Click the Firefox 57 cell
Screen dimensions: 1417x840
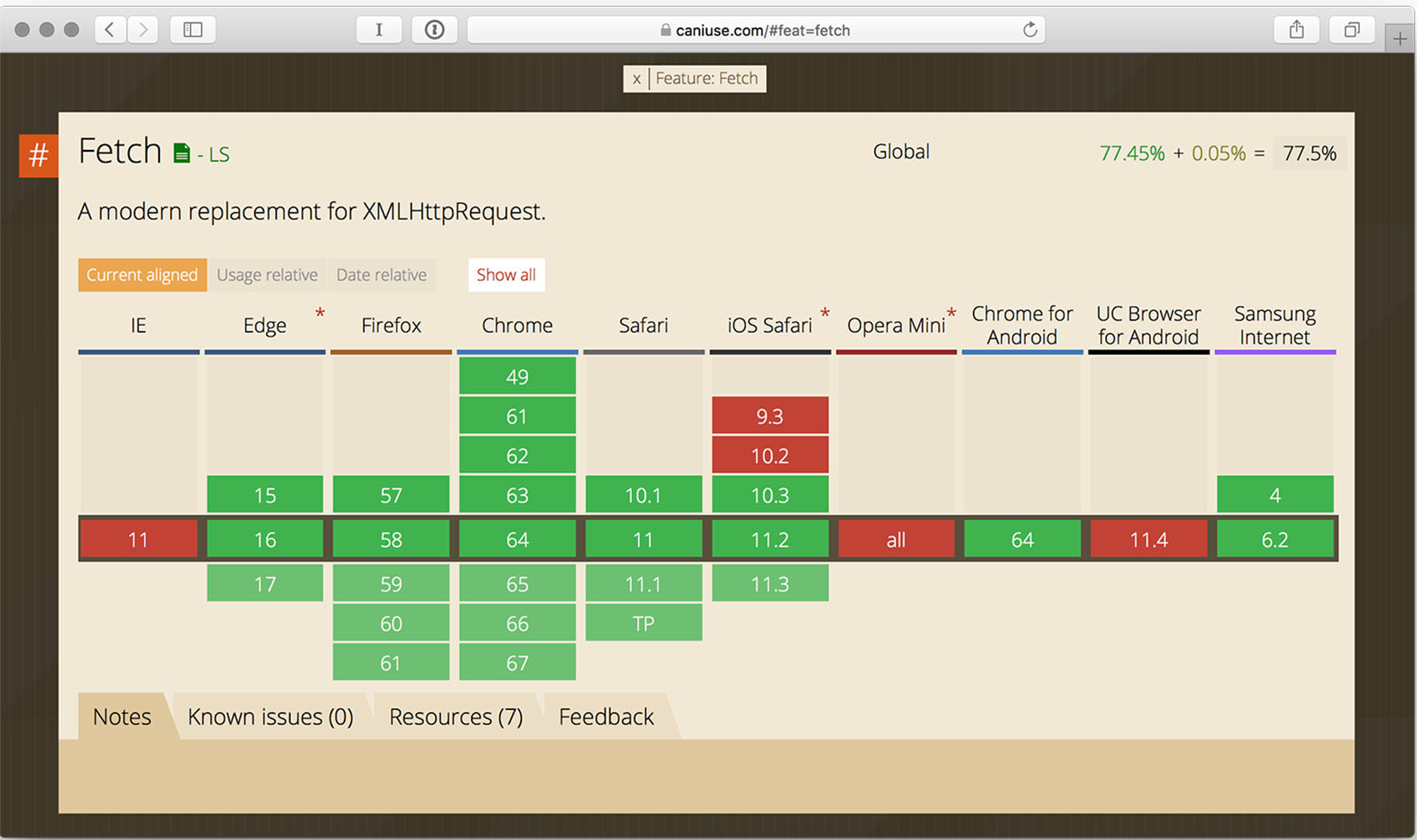391,495
